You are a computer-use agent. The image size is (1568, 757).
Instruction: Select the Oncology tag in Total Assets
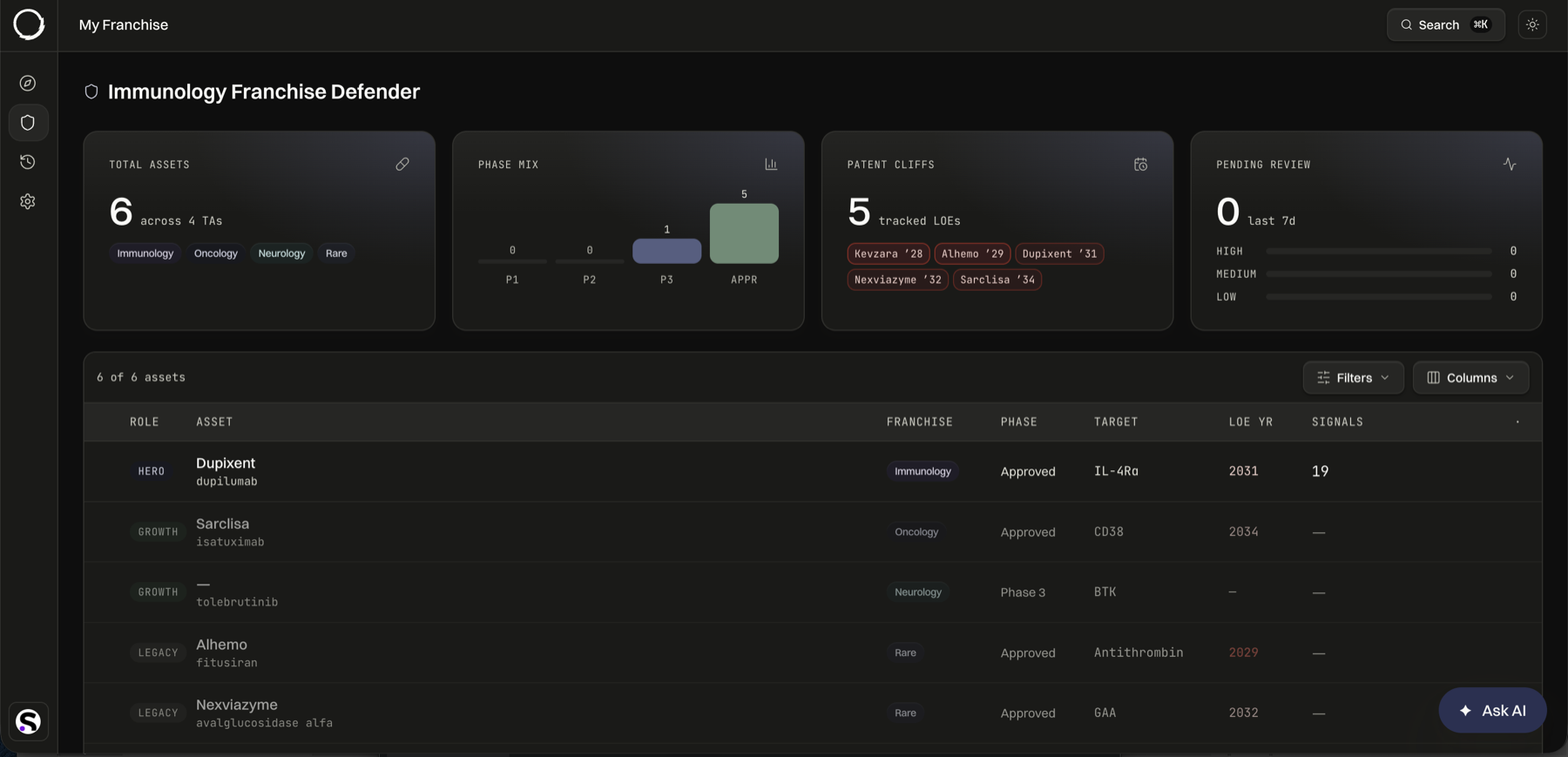point(216,253)
